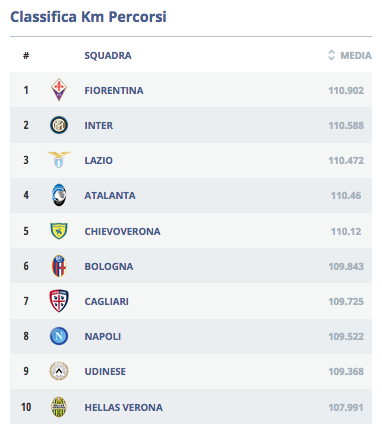
Task: Open the INTER team link
Action: coord(98,126)
